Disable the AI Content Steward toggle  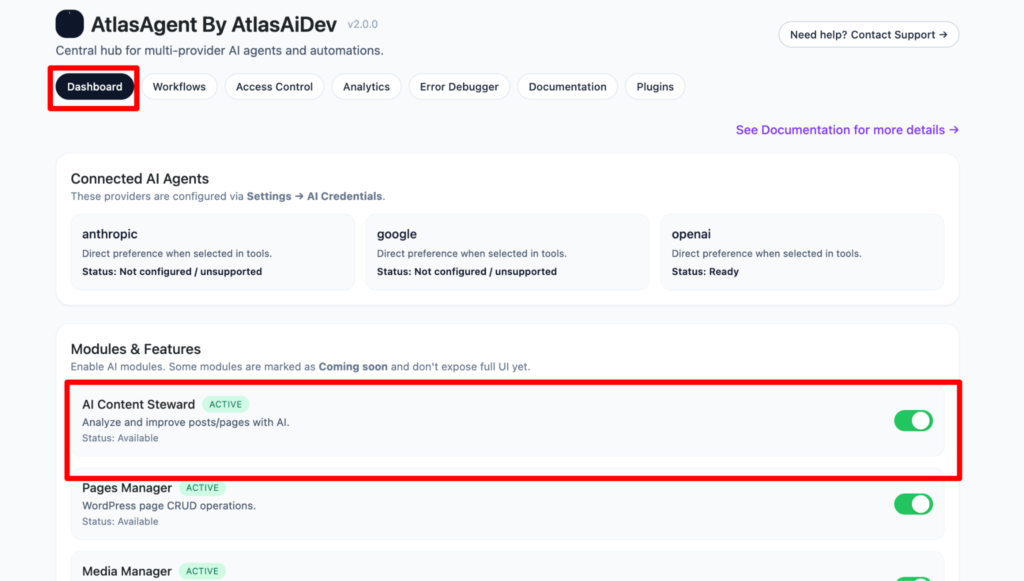(913, 421)
